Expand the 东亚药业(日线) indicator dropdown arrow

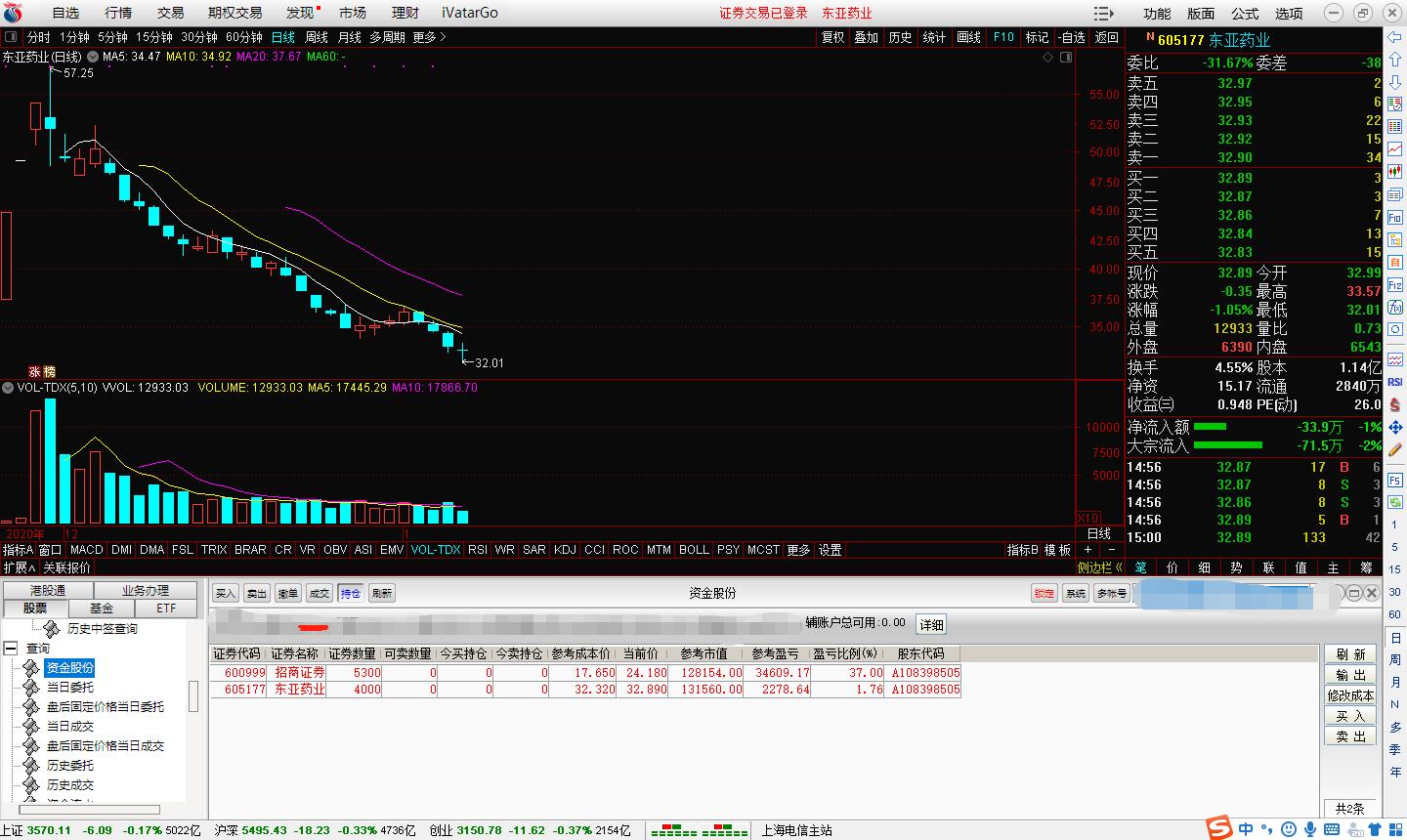click(x=92, y=57)
